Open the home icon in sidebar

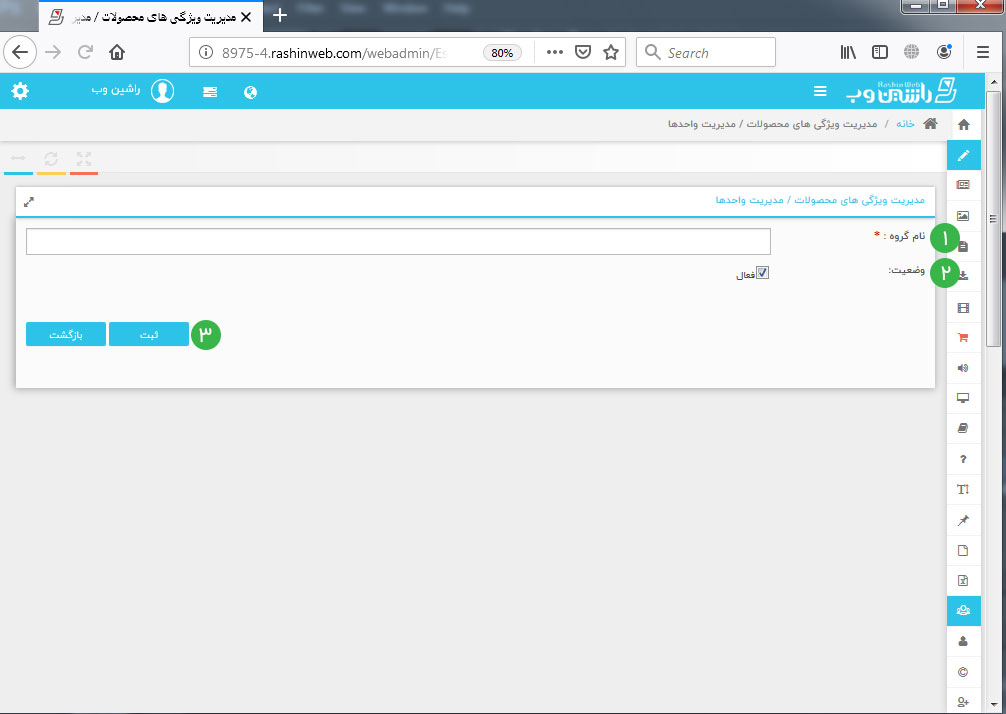[x=963, y=124]
